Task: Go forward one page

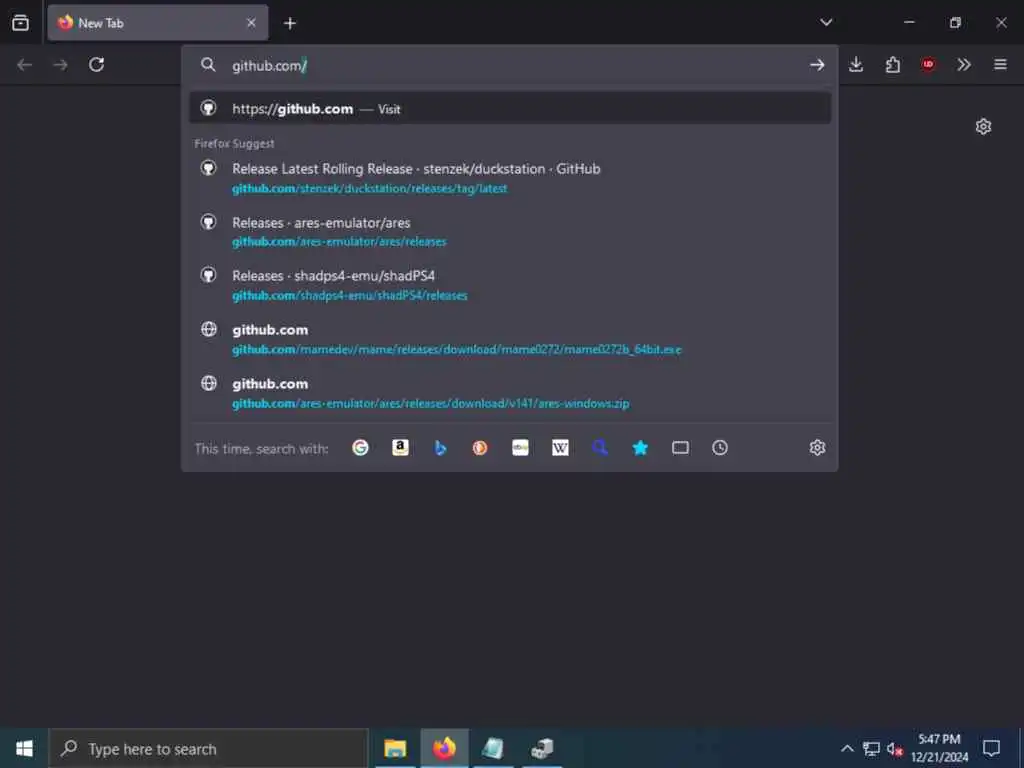Action: [61, 65]
